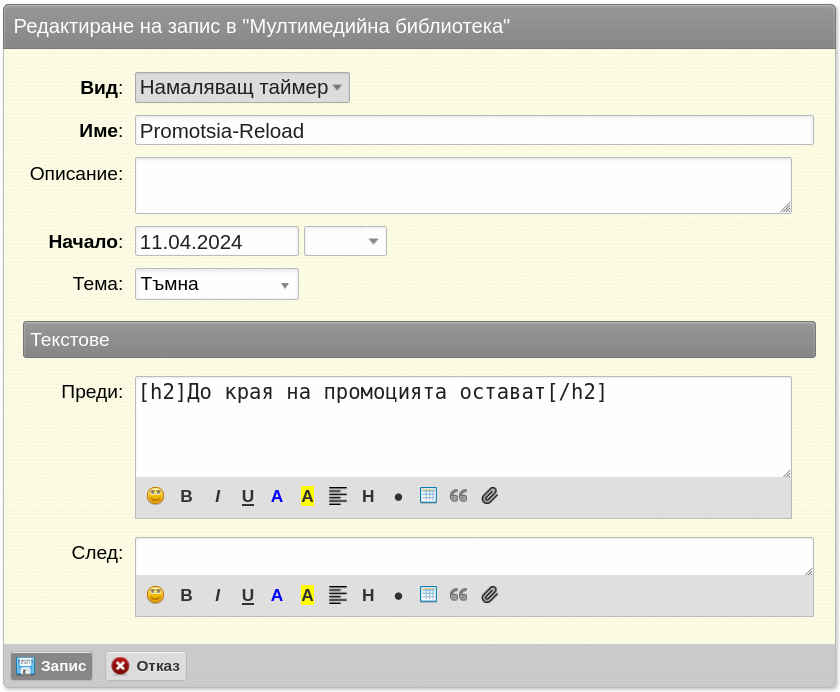Click into the Преди text area
The width and height of the screenshot is (840, 692).
coord(463,427)
